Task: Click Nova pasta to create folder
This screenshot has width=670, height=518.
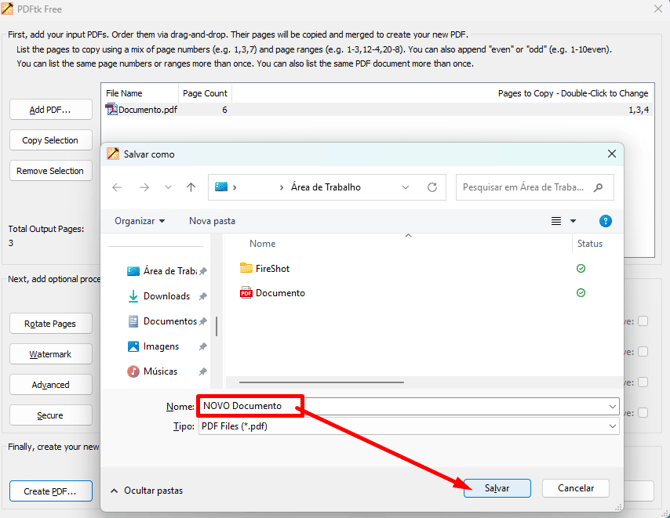Action: [212, 221]
